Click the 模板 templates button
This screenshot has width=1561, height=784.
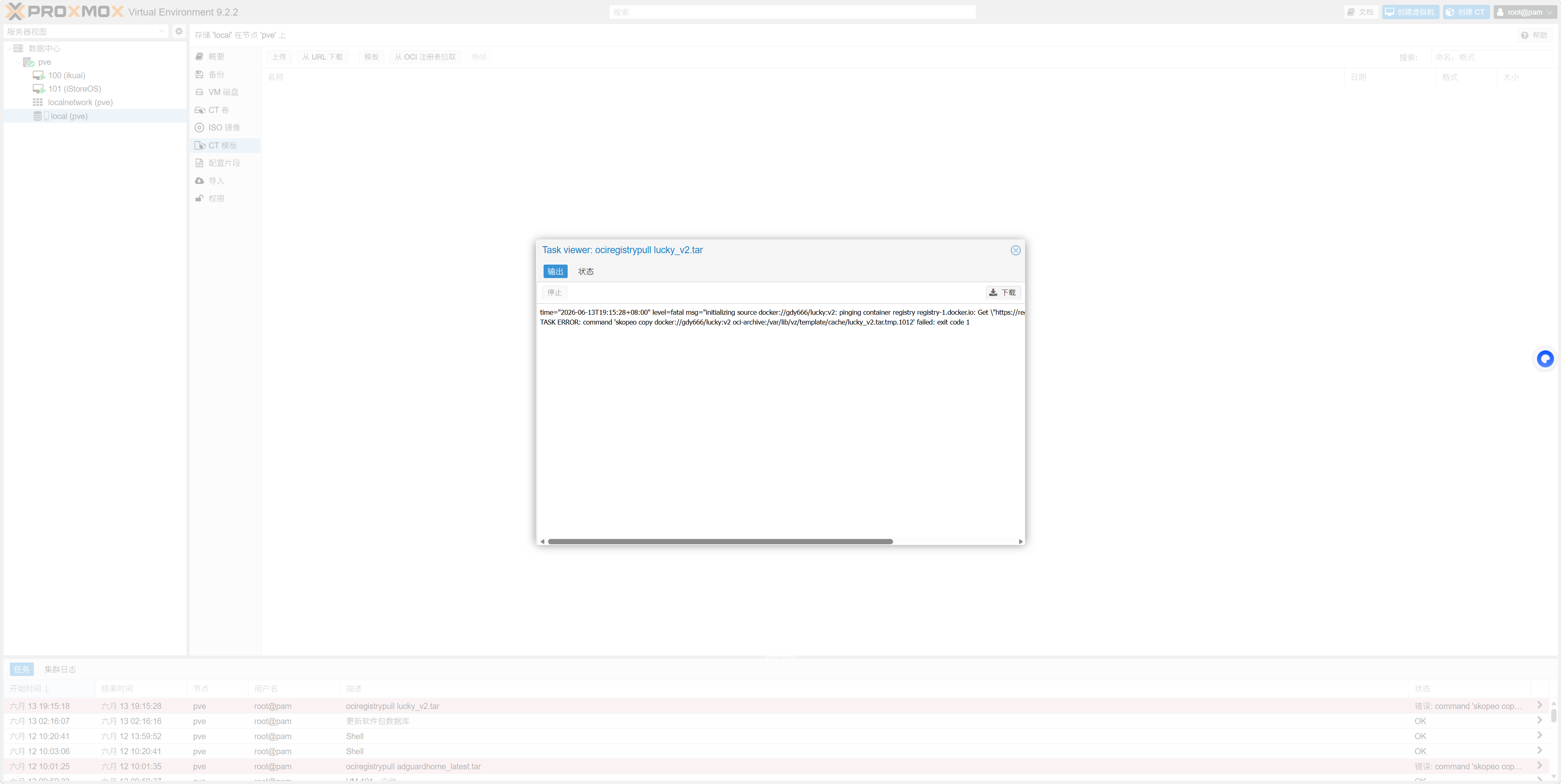point(371,57)
